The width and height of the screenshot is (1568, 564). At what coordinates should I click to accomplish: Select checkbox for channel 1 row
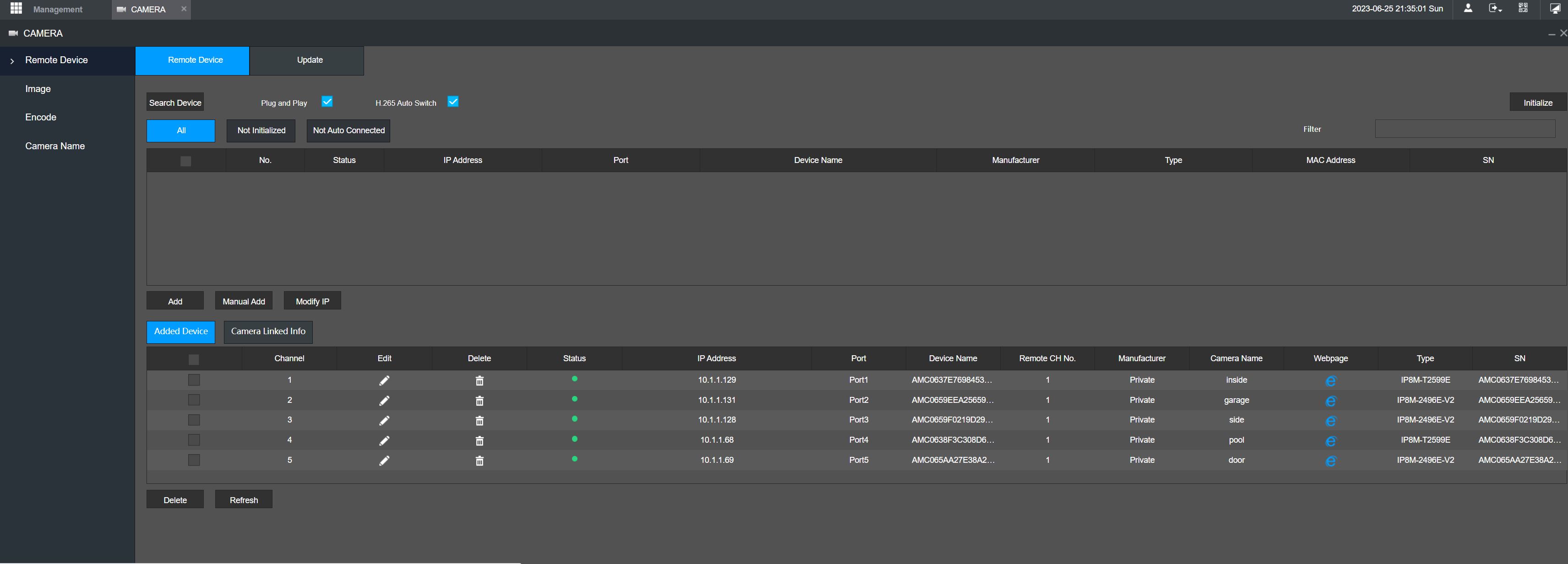pyautogui.click(x=194, y=380)
